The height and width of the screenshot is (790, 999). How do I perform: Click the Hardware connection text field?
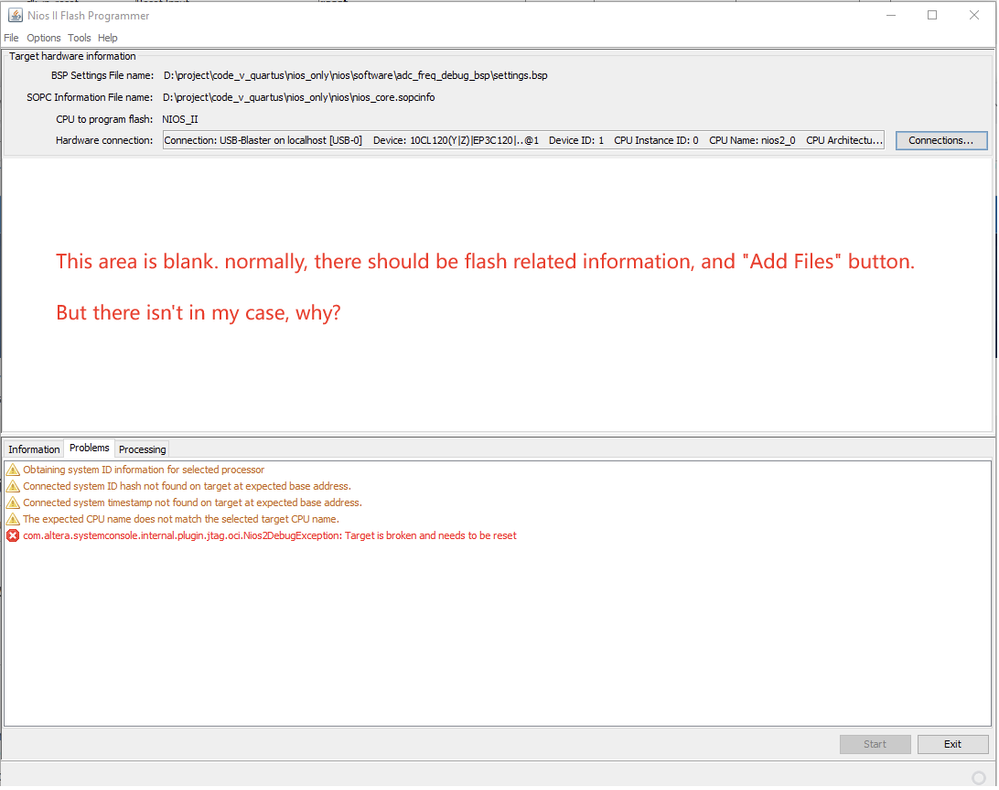point(523,141)
